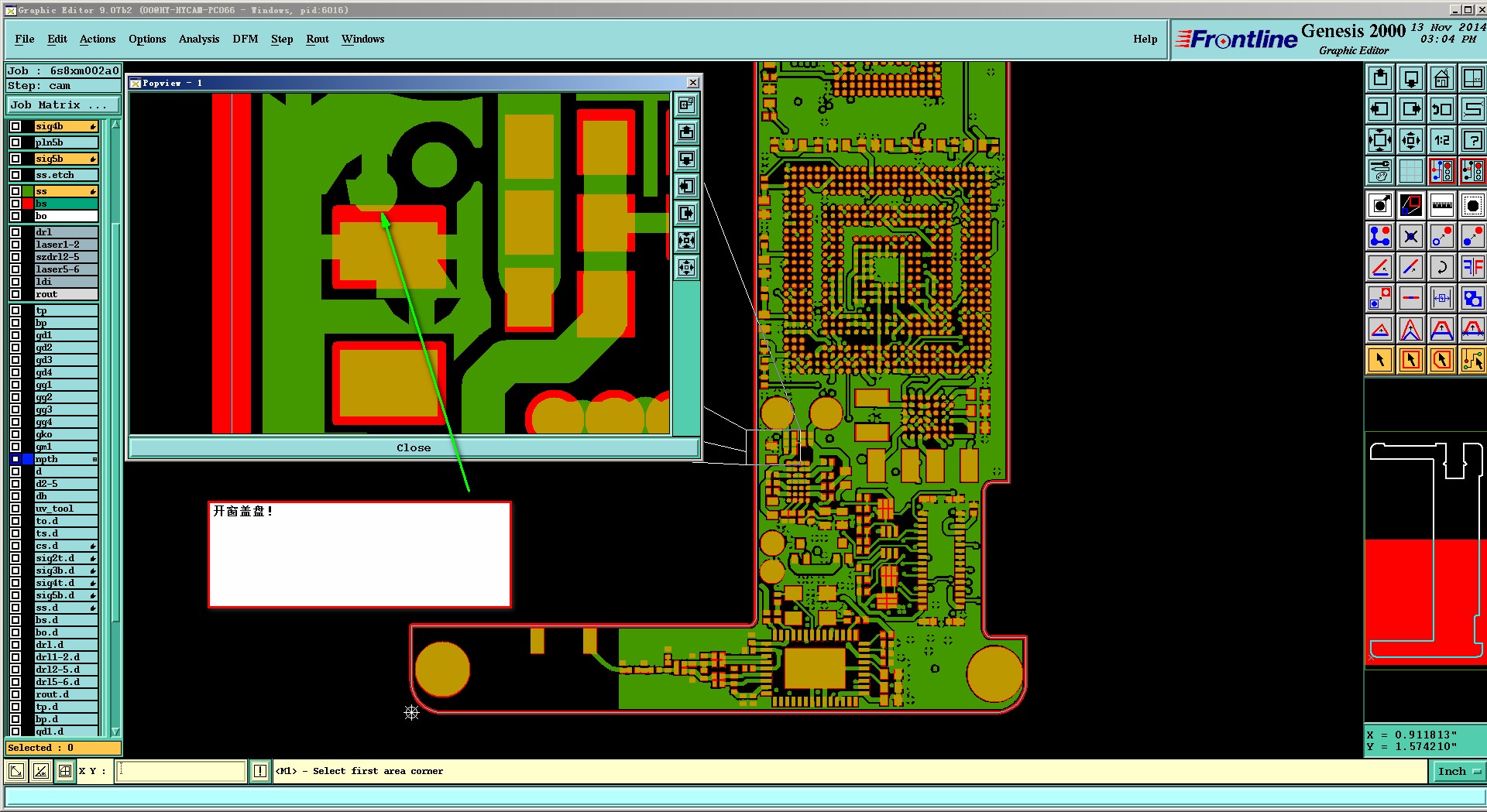The width and height of the screenshot is (1487, 812).
Task: Toggle the grid display icon
Action: (x=1411, y=171)
